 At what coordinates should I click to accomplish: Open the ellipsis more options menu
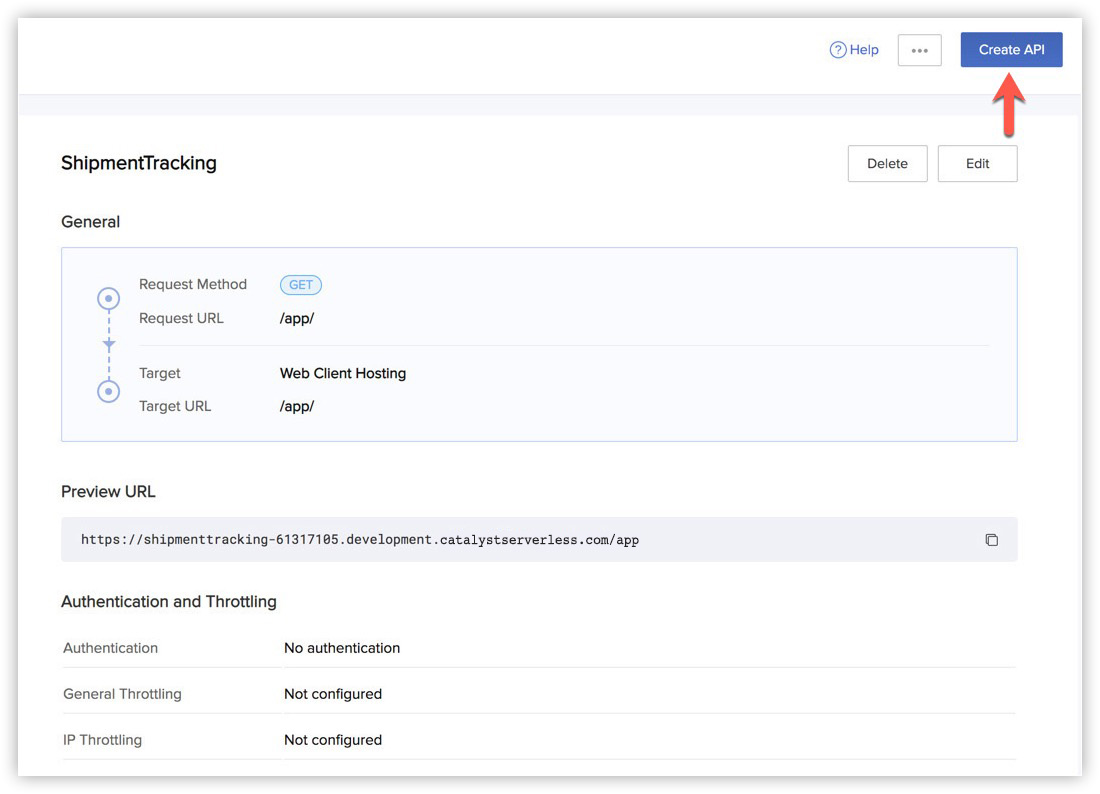[x=919, y=51]
